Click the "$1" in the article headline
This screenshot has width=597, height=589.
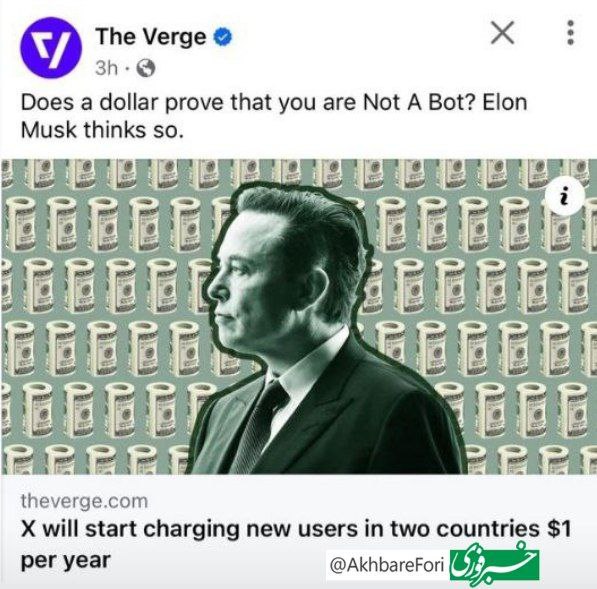coord(560,529)
